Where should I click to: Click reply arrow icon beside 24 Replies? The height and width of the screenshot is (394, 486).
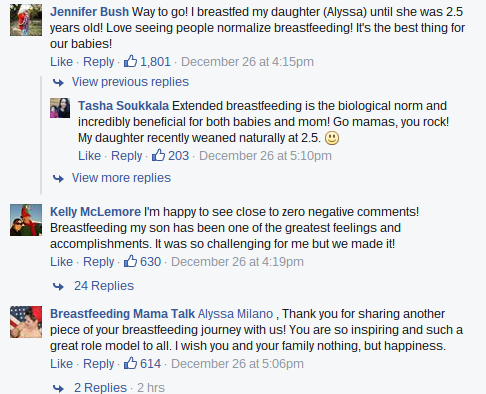pyautogui.click(x=58, y=286)
